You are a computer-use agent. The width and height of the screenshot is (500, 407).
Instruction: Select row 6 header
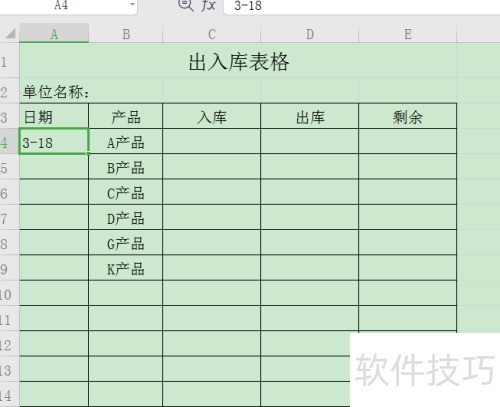9,192
